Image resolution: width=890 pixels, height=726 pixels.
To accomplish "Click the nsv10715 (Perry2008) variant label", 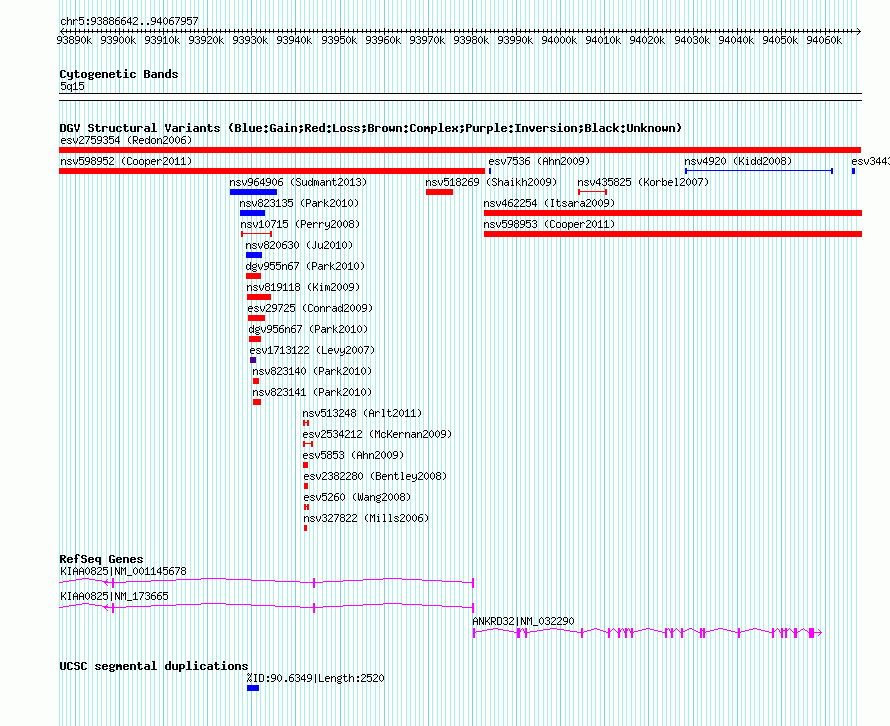I will [300, 224].
